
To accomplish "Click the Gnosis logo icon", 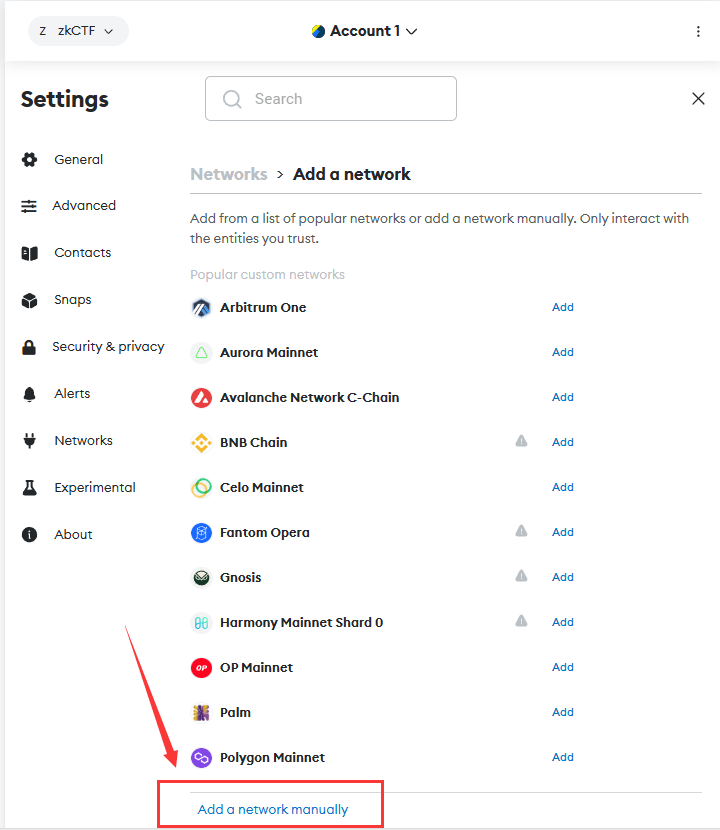I will coord(201,578).
